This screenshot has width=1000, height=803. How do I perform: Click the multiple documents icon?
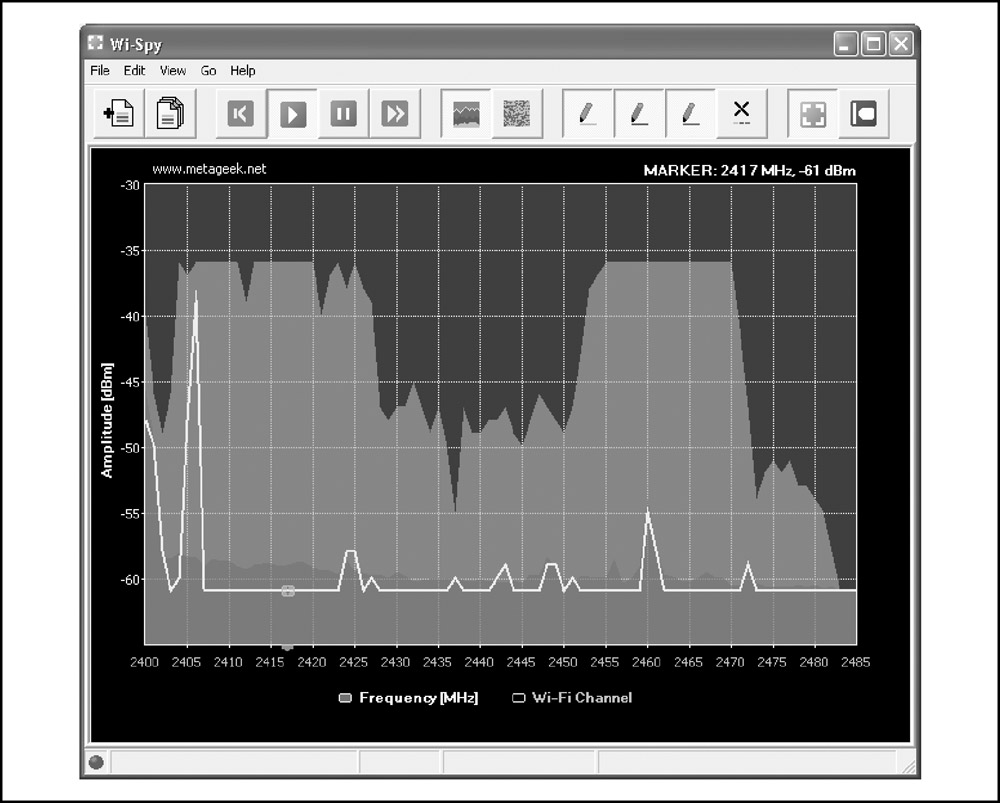pos(170,114)
